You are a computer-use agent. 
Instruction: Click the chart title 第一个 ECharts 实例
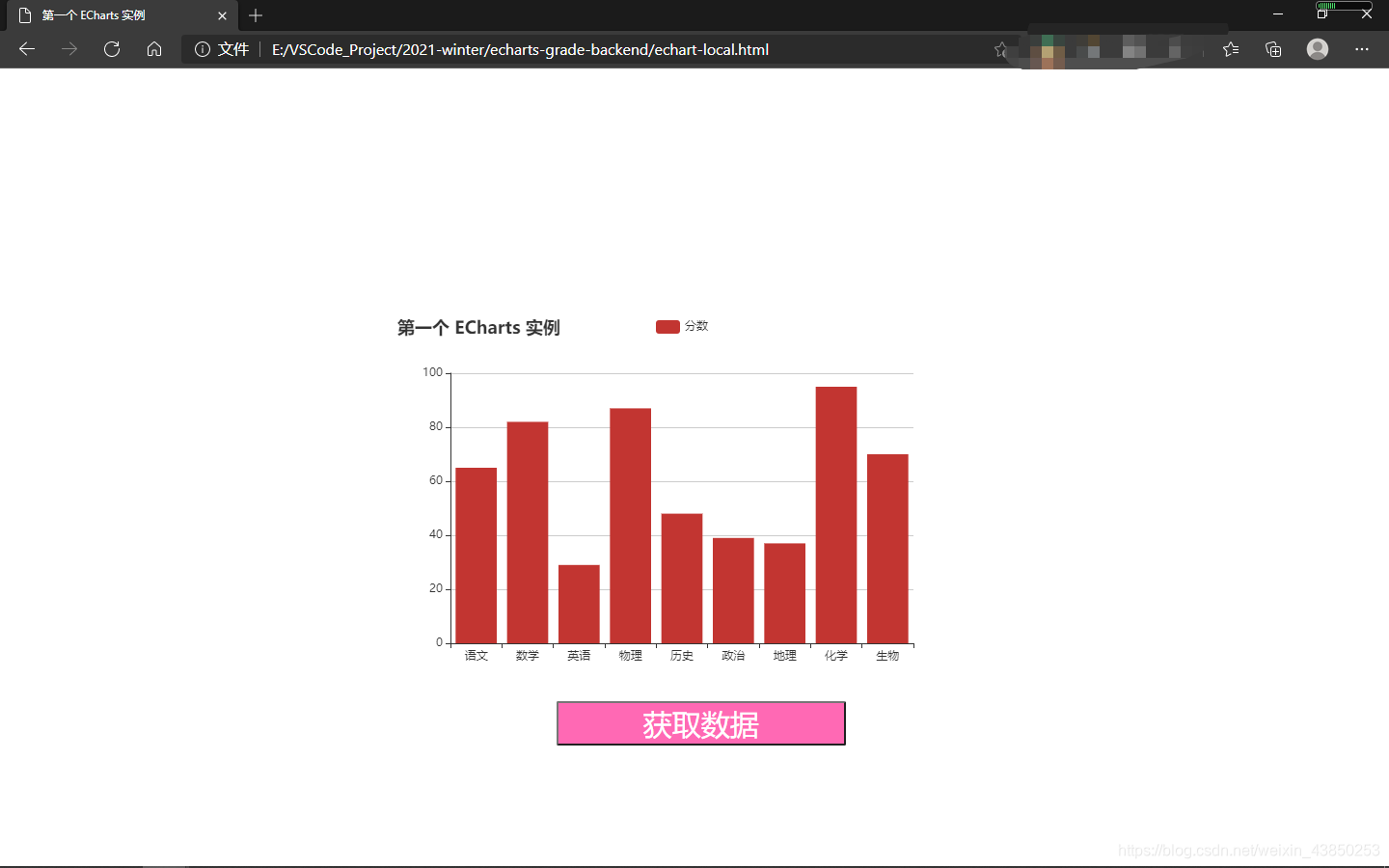pos(478,328)
